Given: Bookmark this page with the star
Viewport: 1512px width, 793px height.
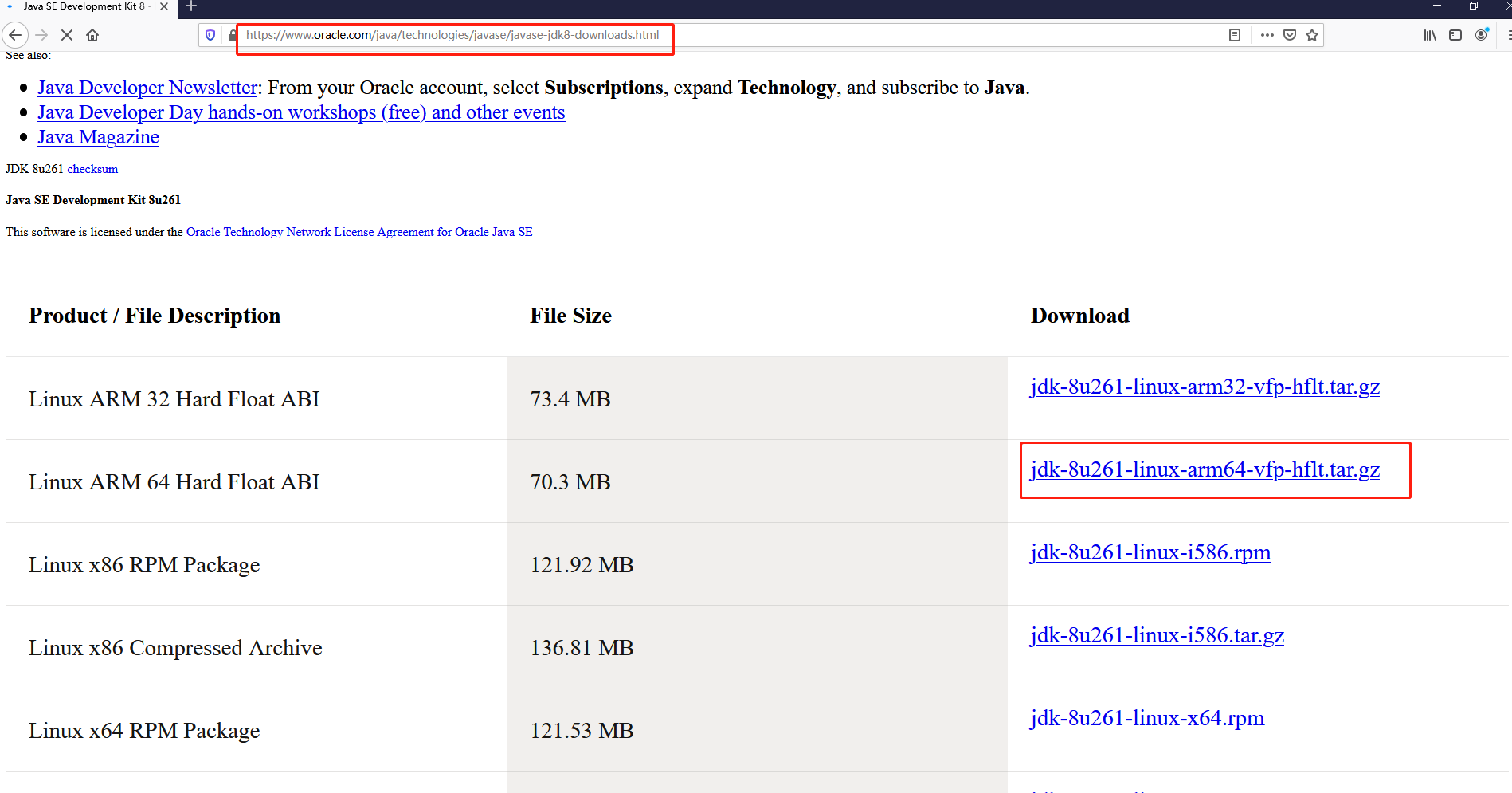Looking at the screenshot, I should point(1312,35).
